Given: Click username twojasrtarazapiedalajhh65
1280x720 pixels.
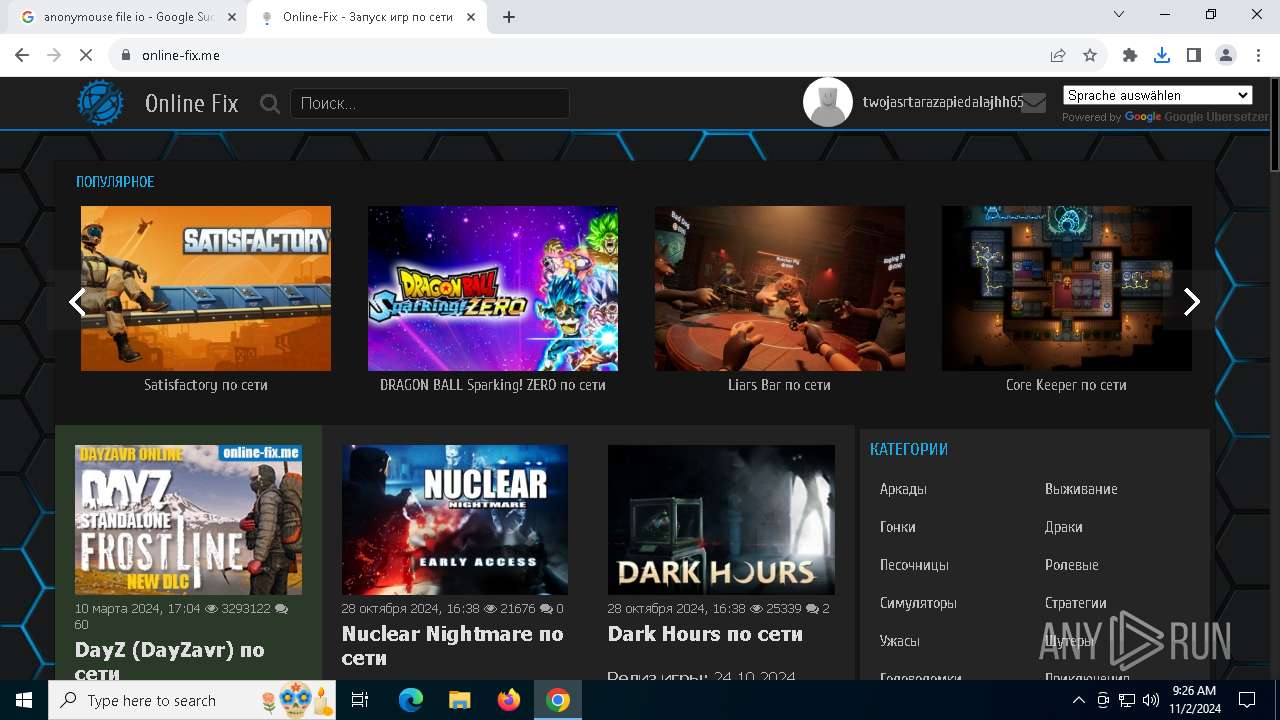Looking at the screenshot, I should 943,102.
